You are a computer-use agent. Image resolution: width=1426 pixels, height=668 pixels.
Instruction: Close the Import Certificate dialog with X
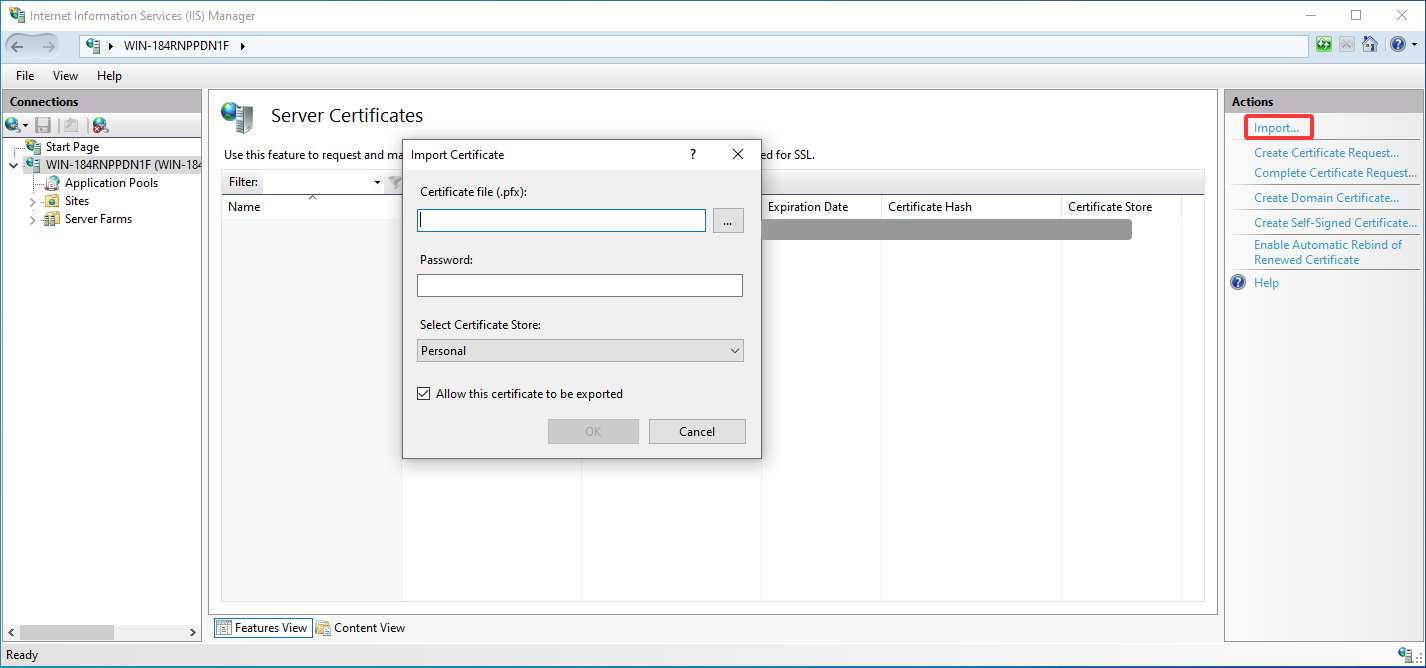coord(738,154)
